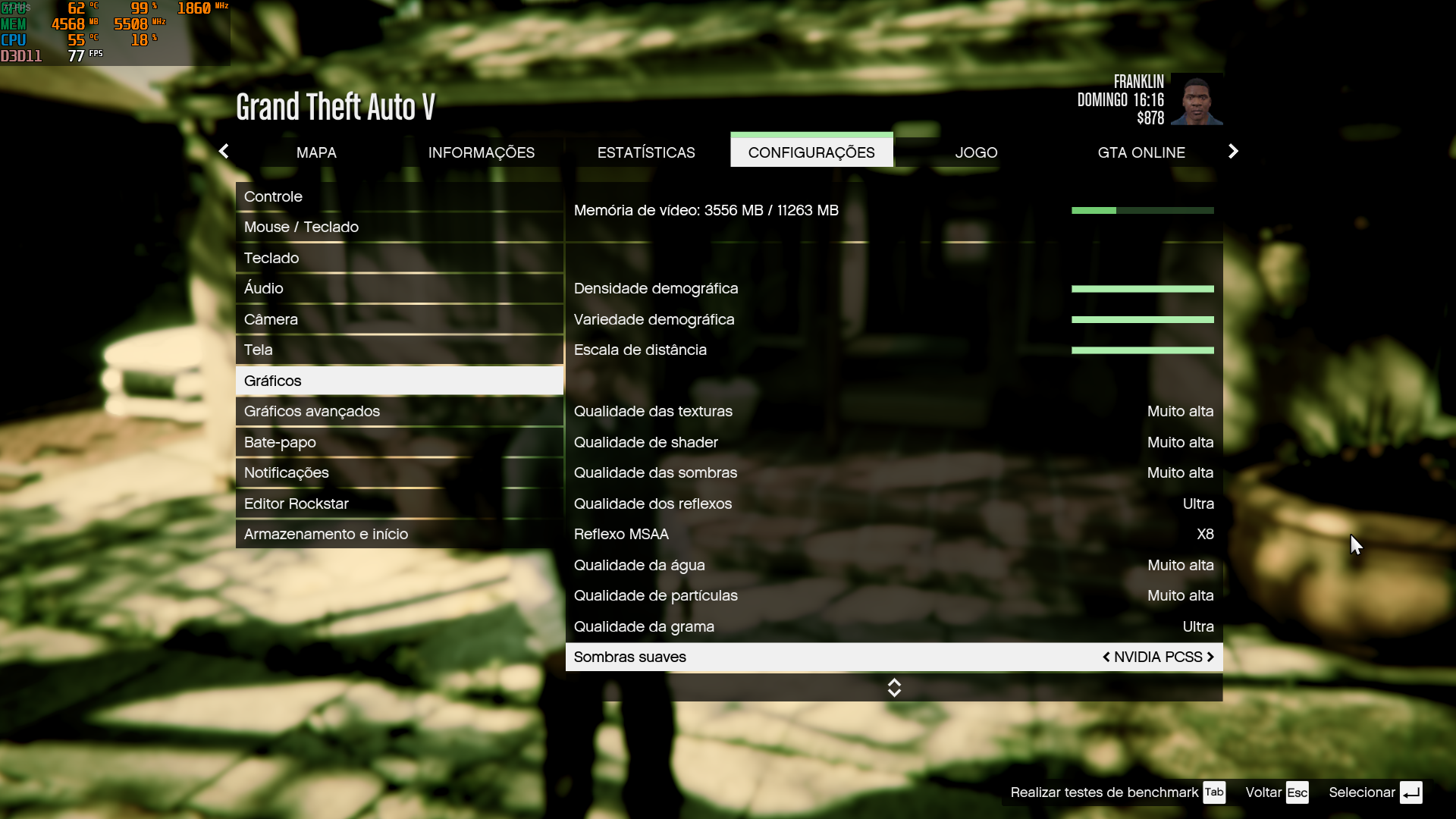
Task: Click the Voltar button
Action: 1263,792
